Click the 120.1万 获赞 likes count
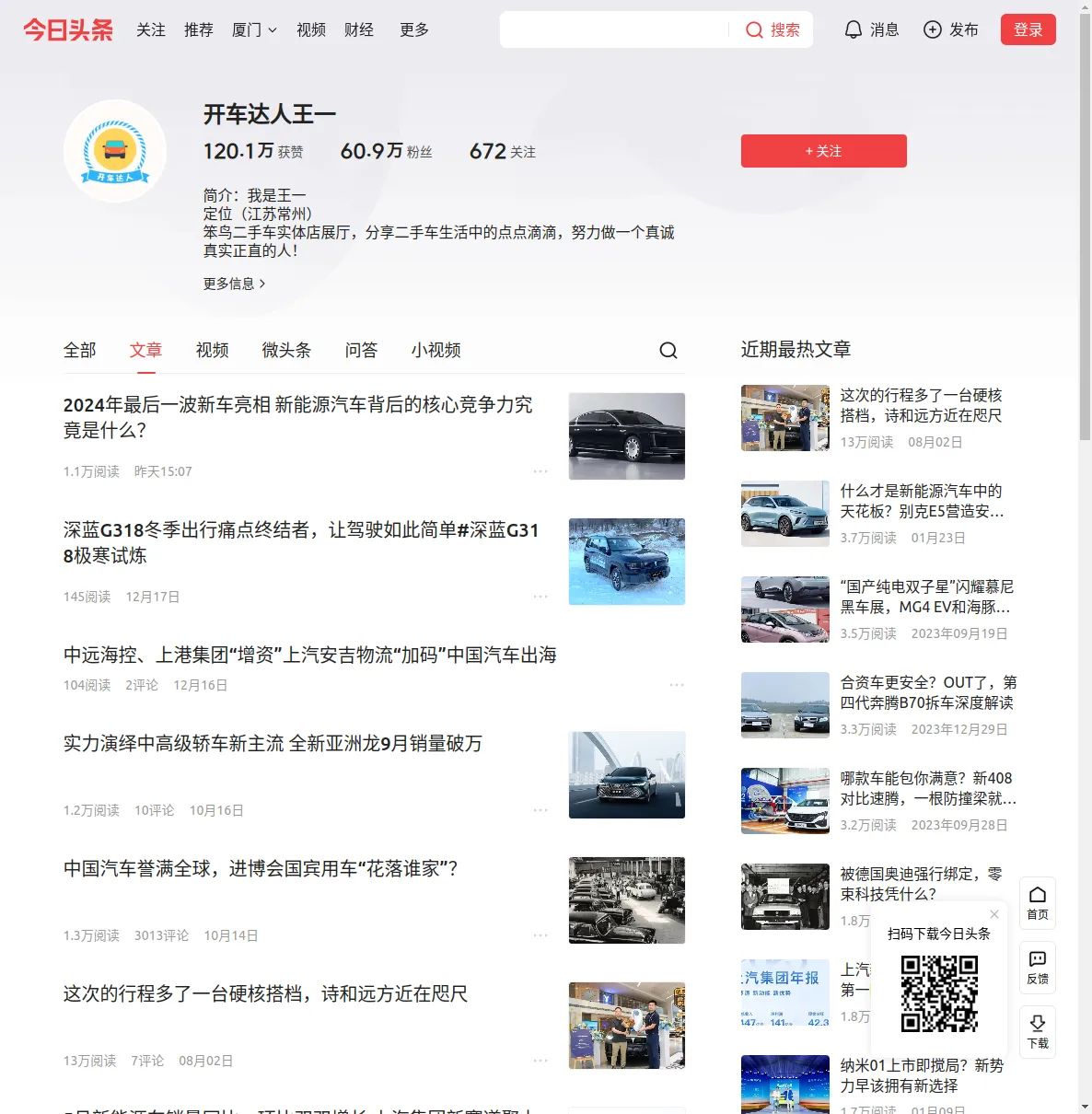The height and width of the screenshot is (1114, 1092). point(253,151)
